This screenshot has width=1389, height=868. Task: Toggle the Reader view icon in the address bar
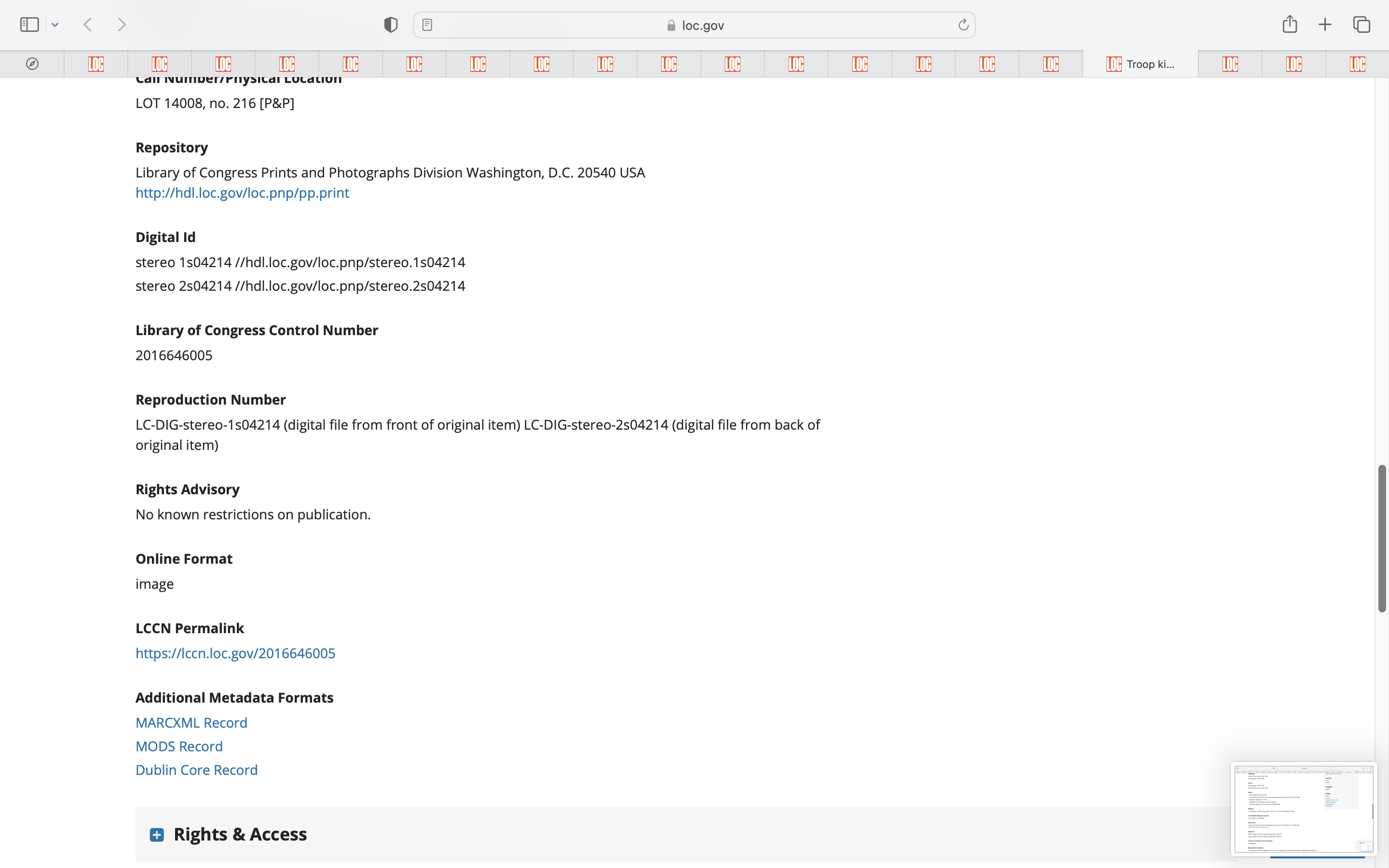(x=427, y=25)
